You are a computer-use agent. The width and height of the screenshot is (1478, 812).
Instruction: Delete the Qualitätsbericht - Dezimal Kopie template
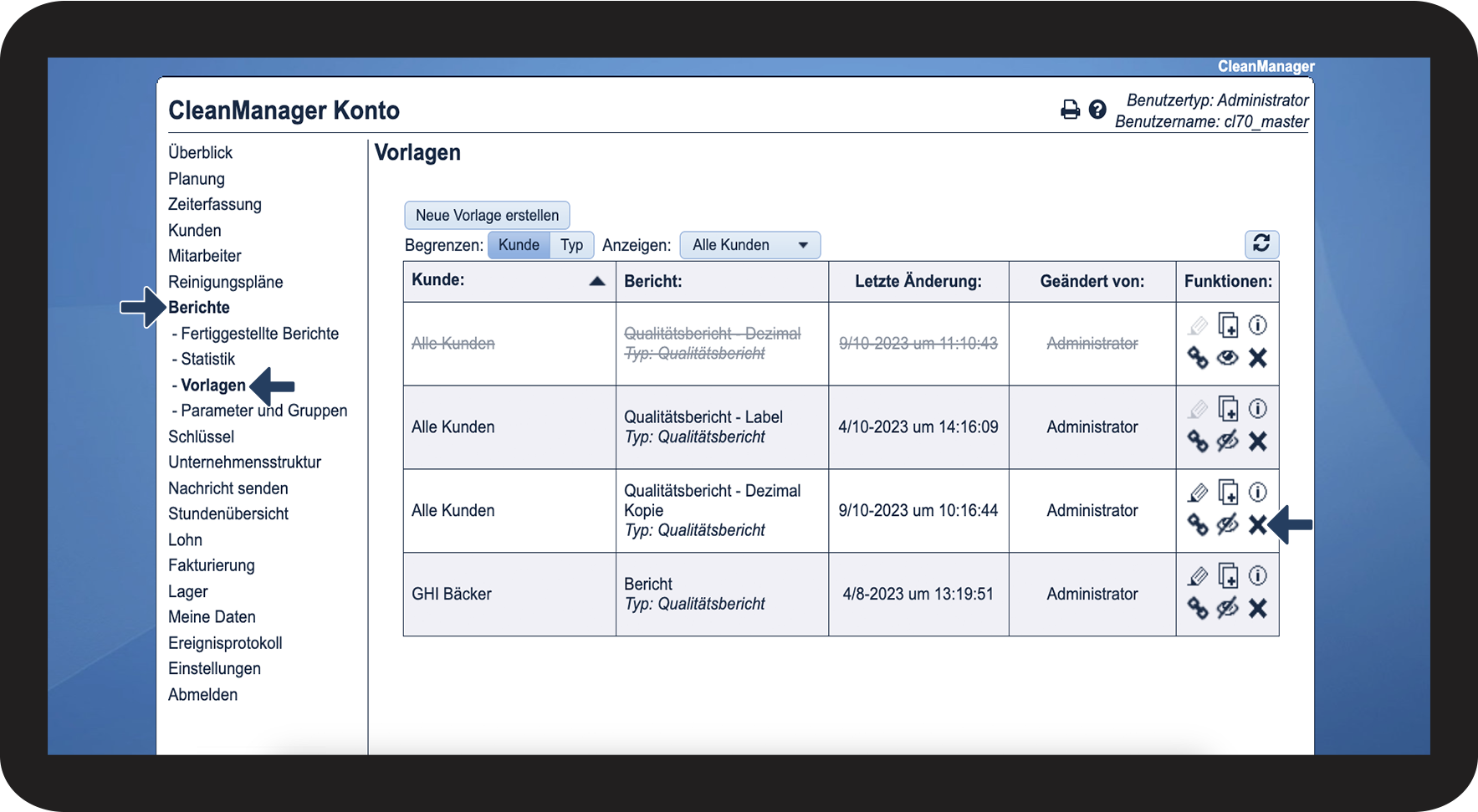click(x=1257, y=524)
